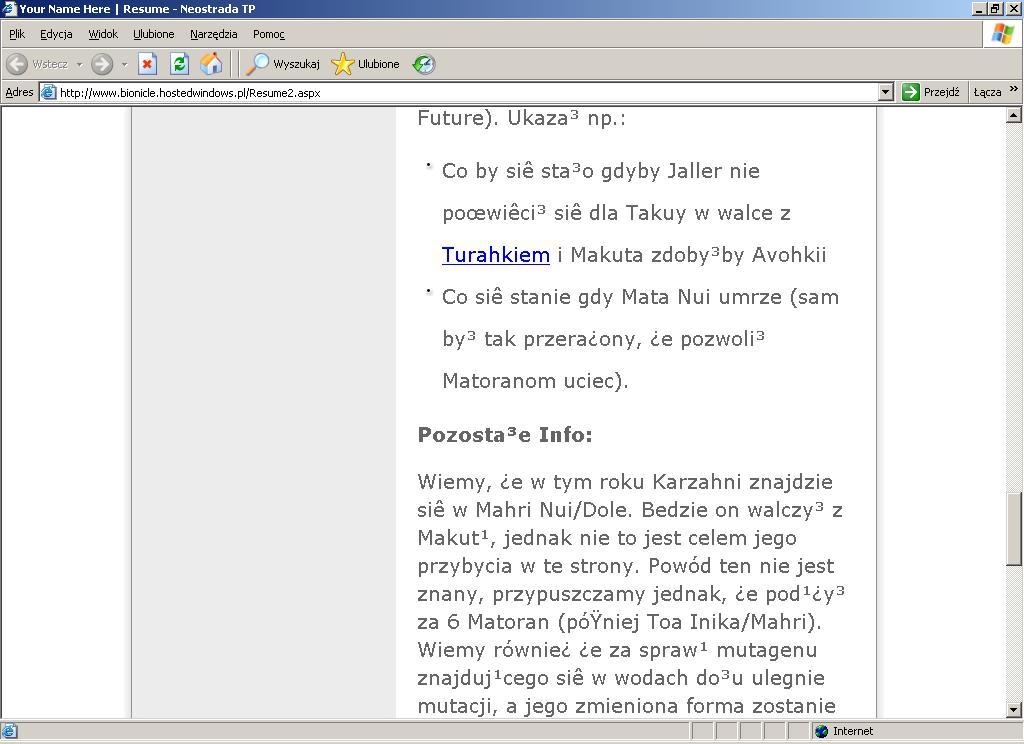Open the Ulubione menu in menu bar
Screen dimensions: 1024x744
pos(153,34)
